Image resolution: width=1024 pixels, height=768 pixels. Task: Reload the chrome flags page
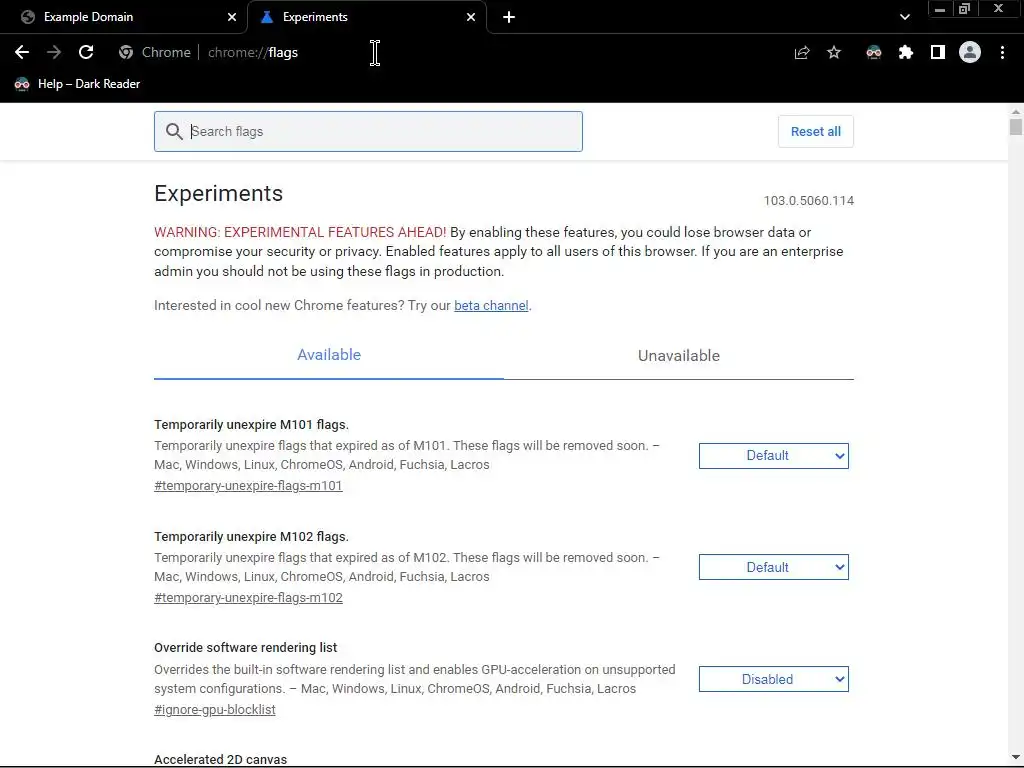(x=86, y=52)
